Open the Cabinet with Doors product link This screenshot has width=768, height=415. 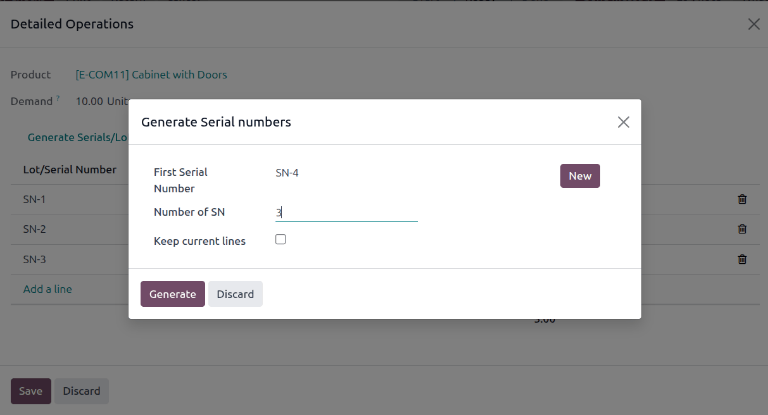[x=151, y=75]
